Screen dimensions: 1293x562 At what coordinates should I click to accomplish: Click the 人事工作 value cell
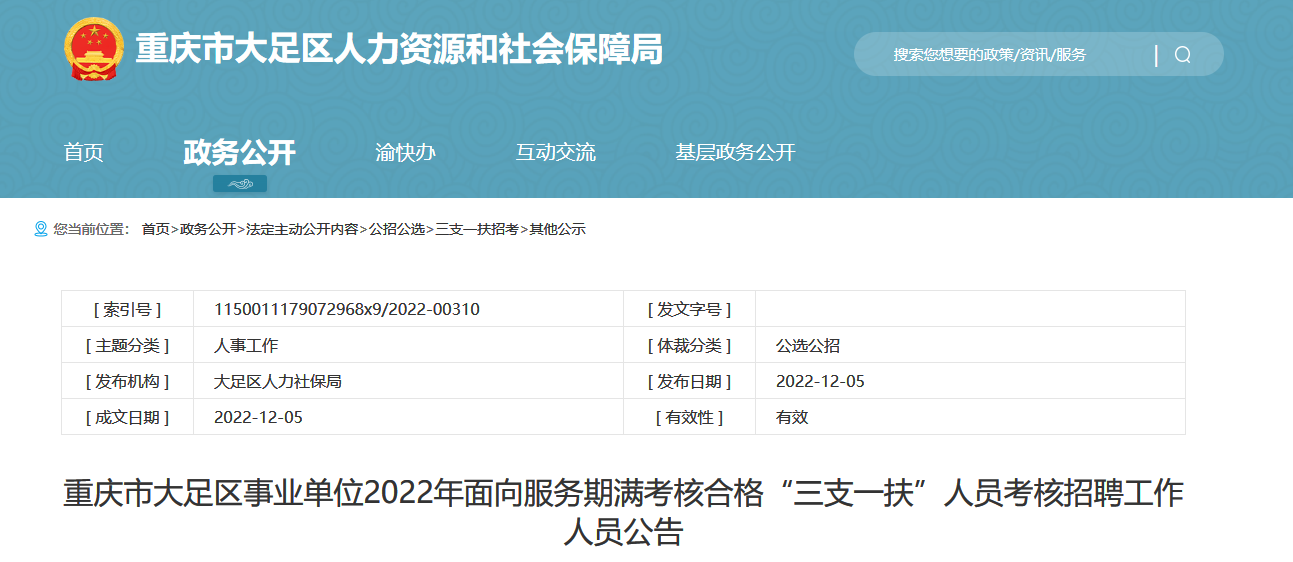pos(408,345)
